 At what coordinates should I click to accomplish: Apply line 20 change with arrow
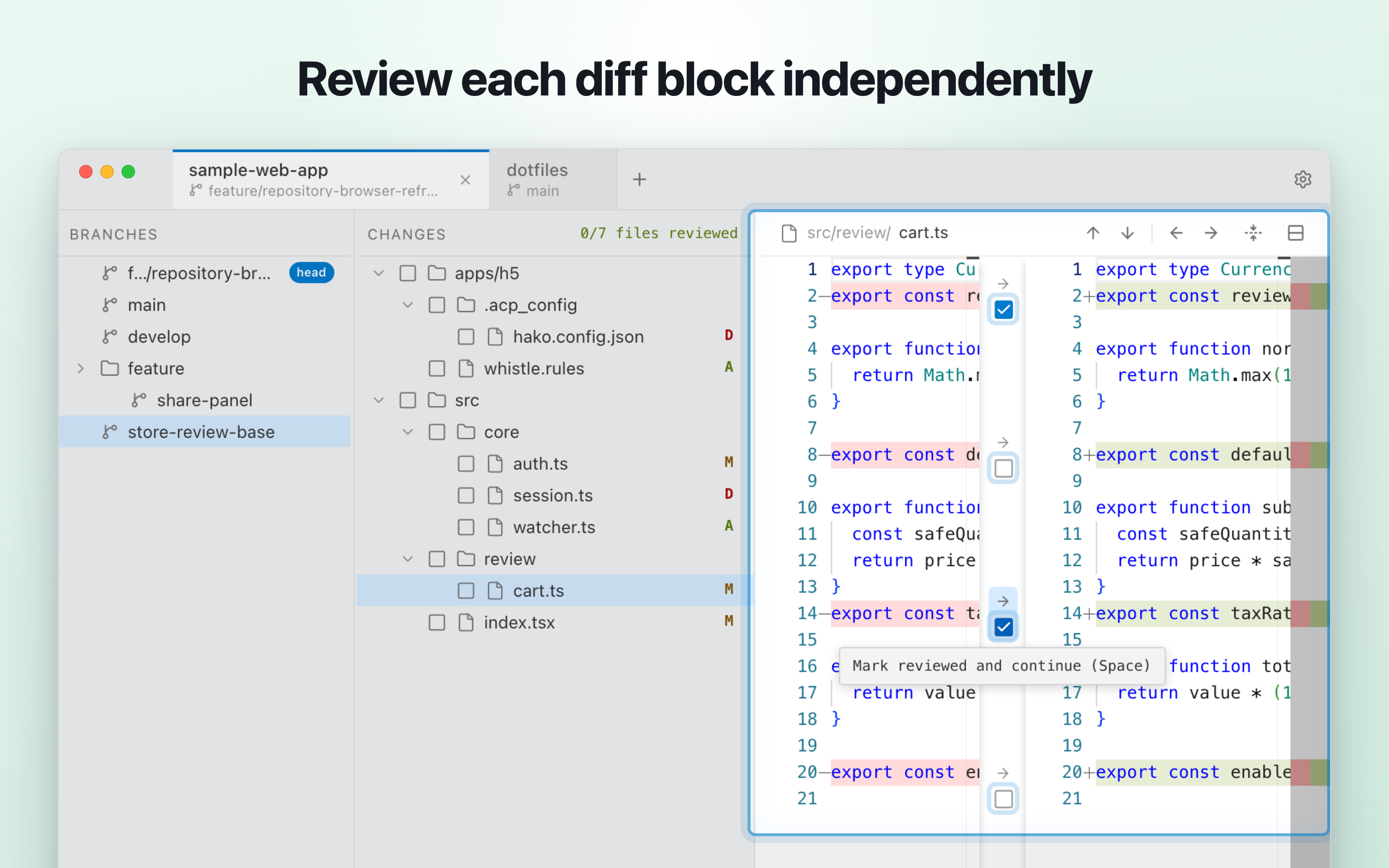pos(1003,773)
